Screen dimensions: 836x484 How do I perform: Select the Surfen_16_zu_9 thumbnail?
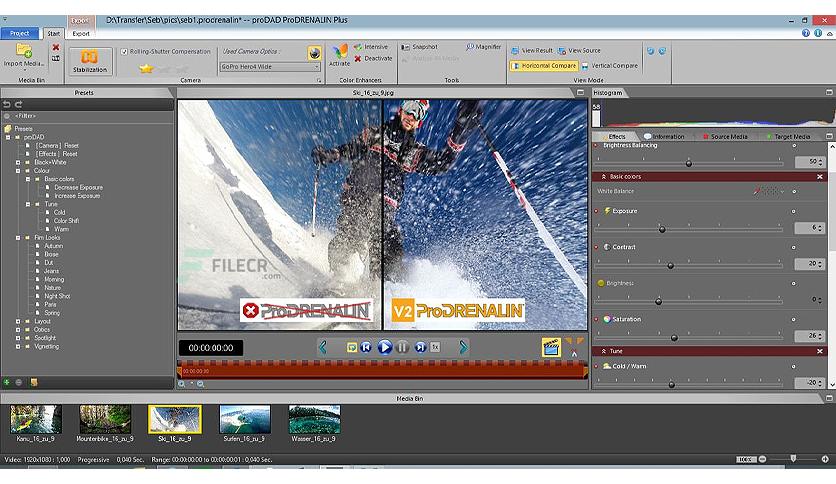point(245,419)
